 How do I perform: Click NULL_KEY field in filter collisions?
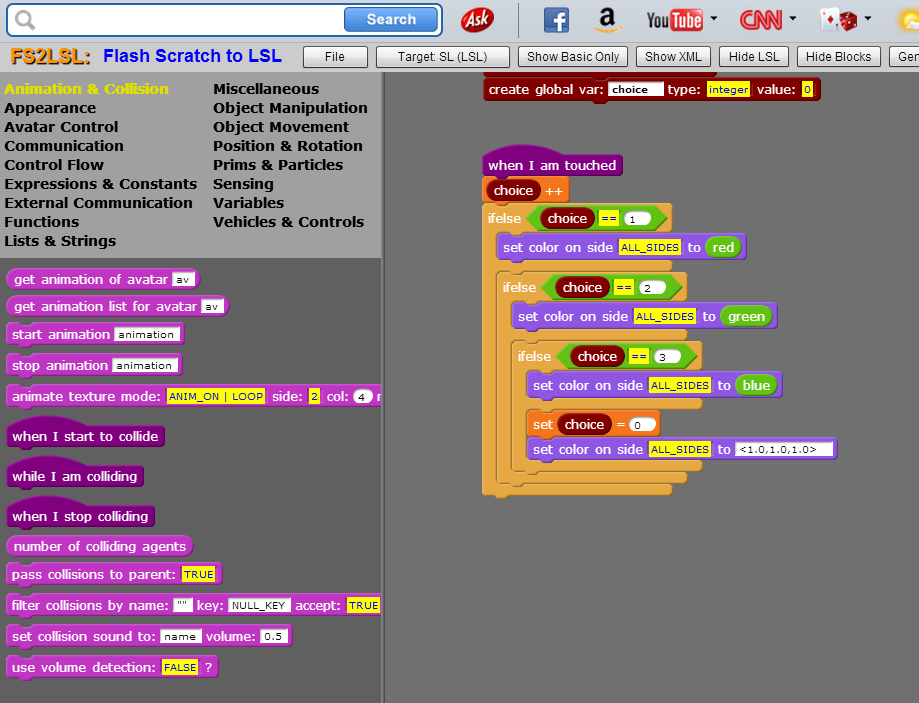point(258,606)
